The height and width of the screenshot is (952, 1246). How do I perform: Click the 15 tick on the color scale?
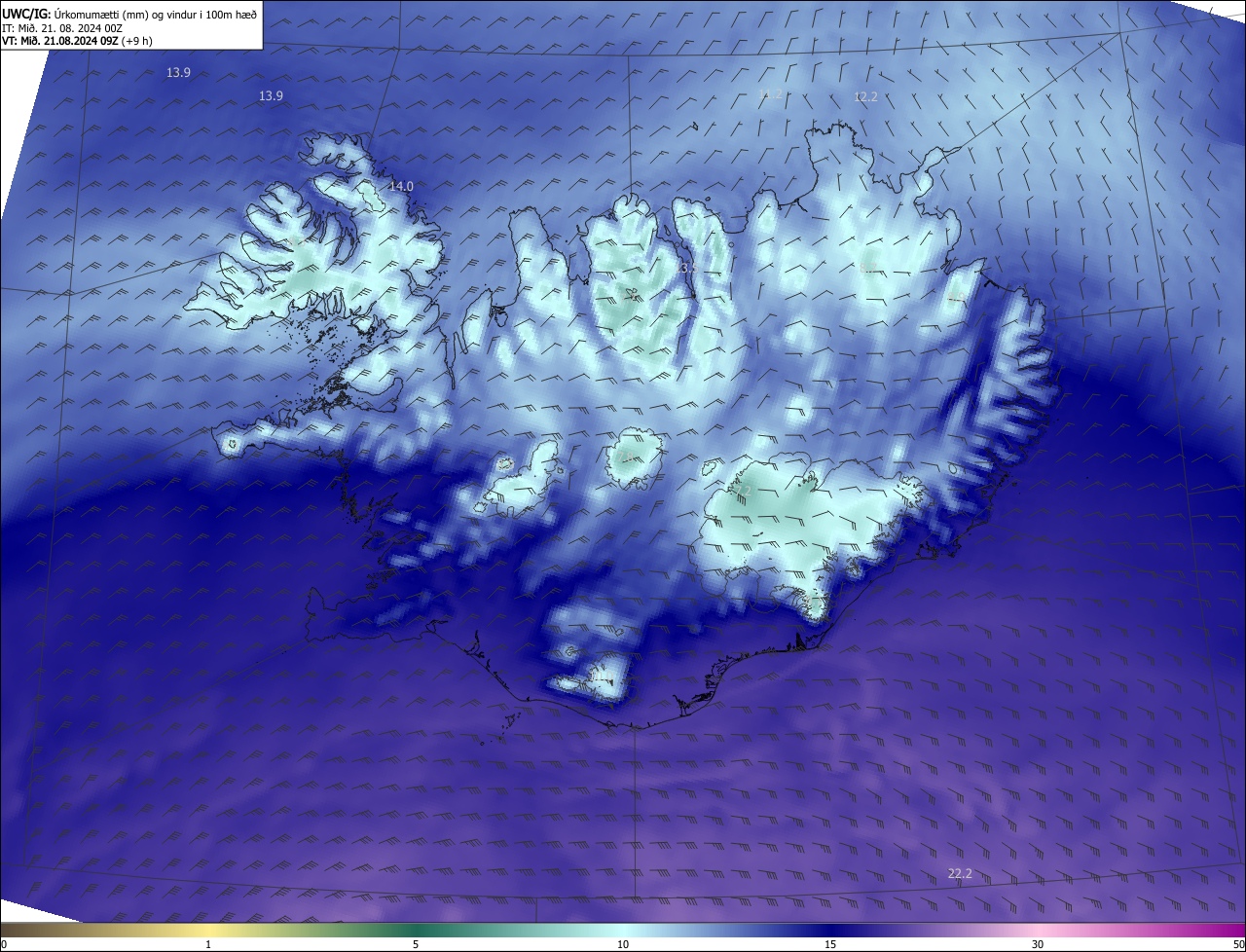click(830, 944)
